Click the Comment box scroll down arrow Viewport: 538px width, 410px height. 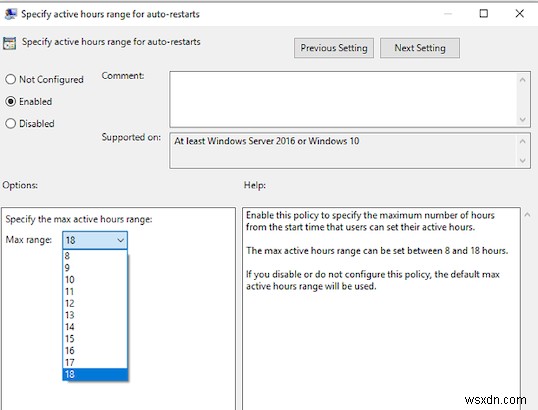point(523,119)
